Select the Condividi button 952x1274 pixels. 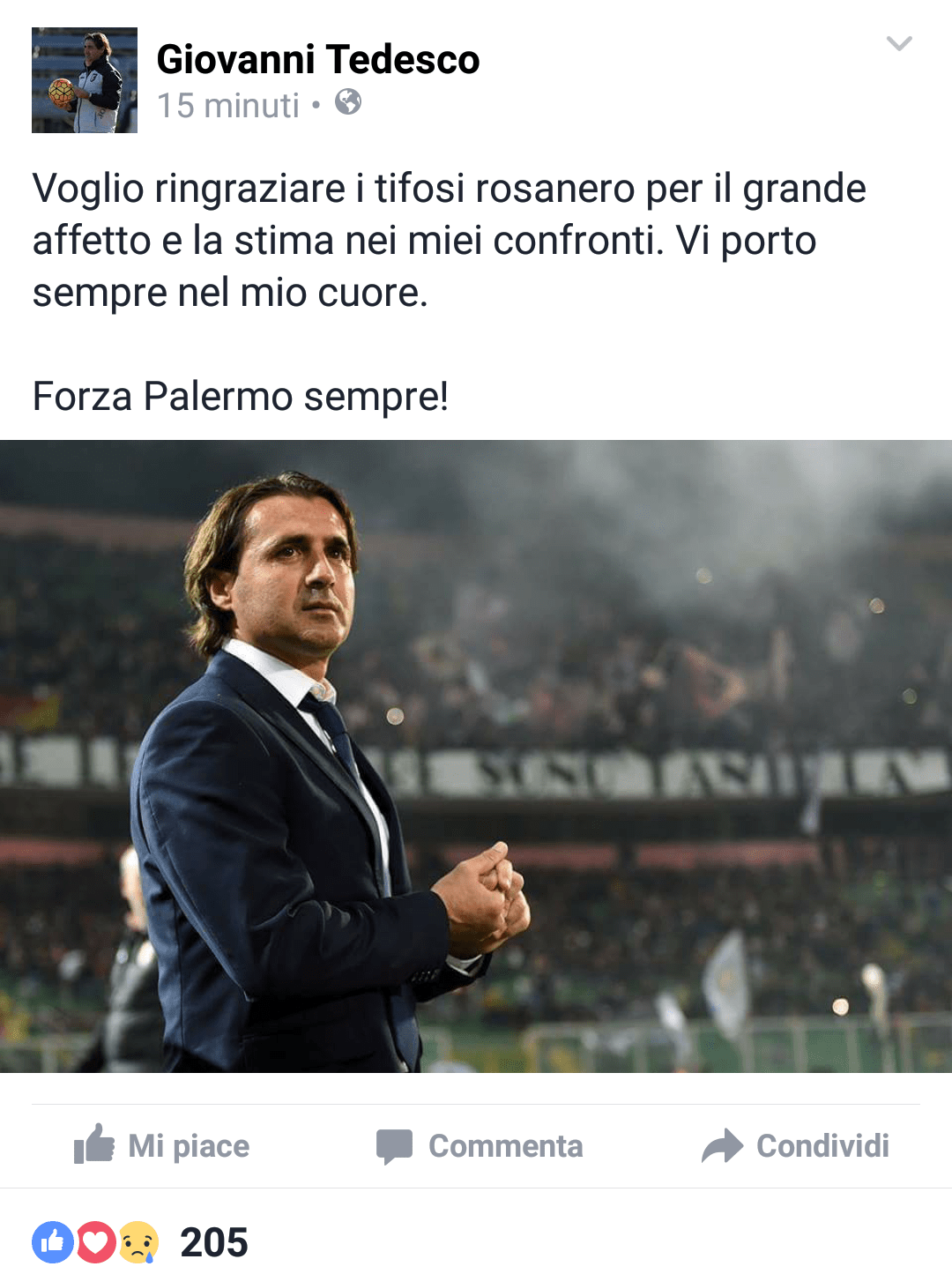tap(795, 1146)
